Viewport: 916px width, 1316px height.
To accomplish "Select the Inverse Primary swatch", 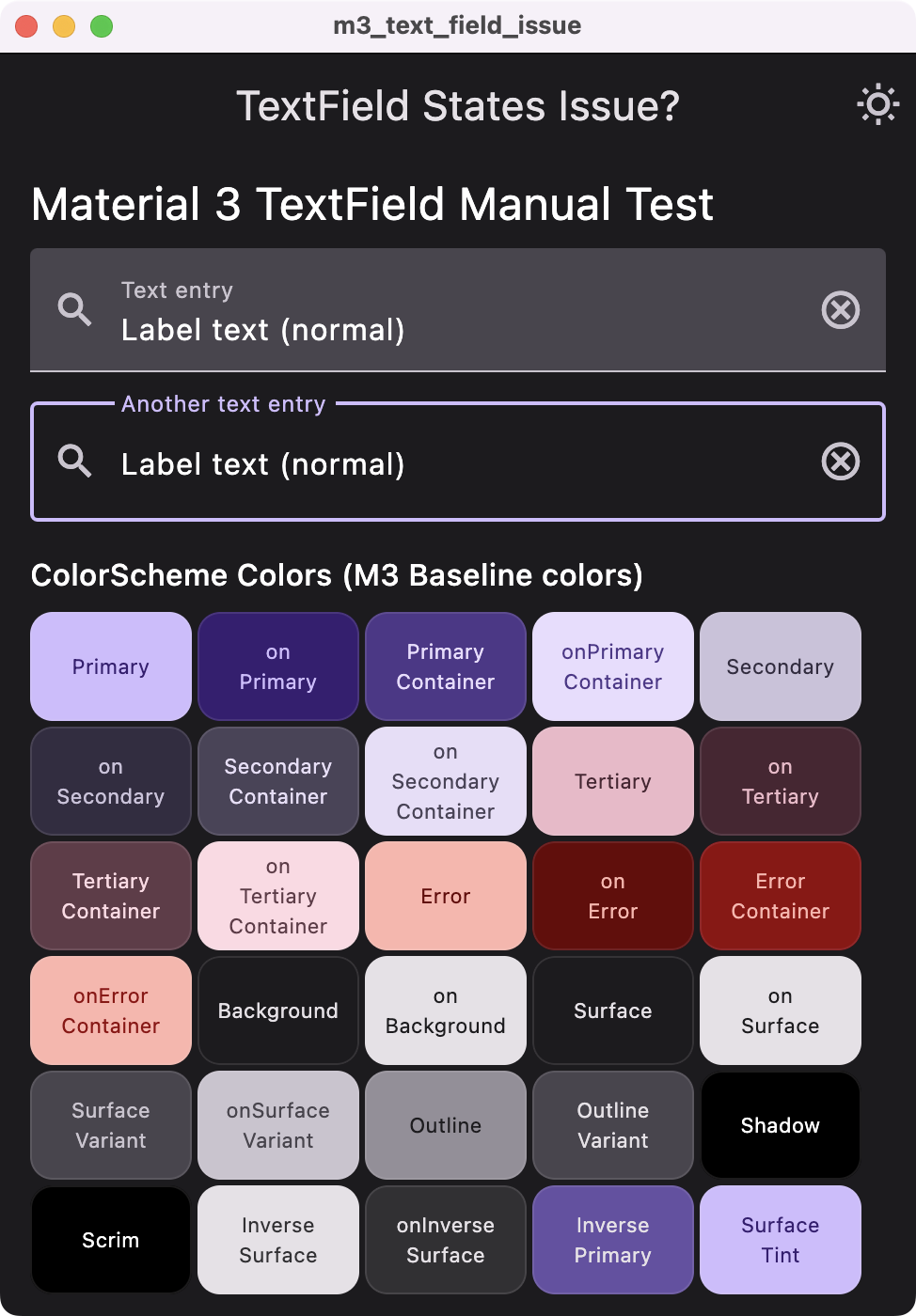I will pyautogui.click(x=612, y=1240).
